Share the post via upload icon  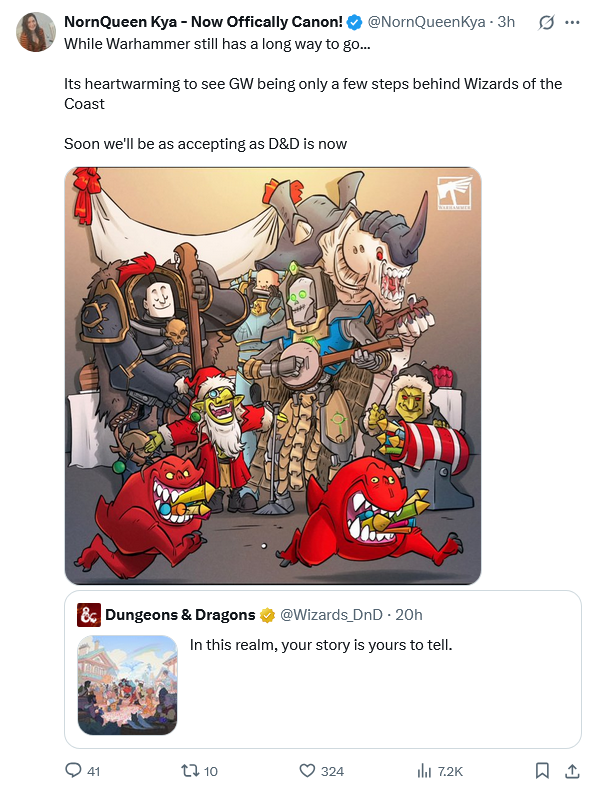click(x=572, y=770)
